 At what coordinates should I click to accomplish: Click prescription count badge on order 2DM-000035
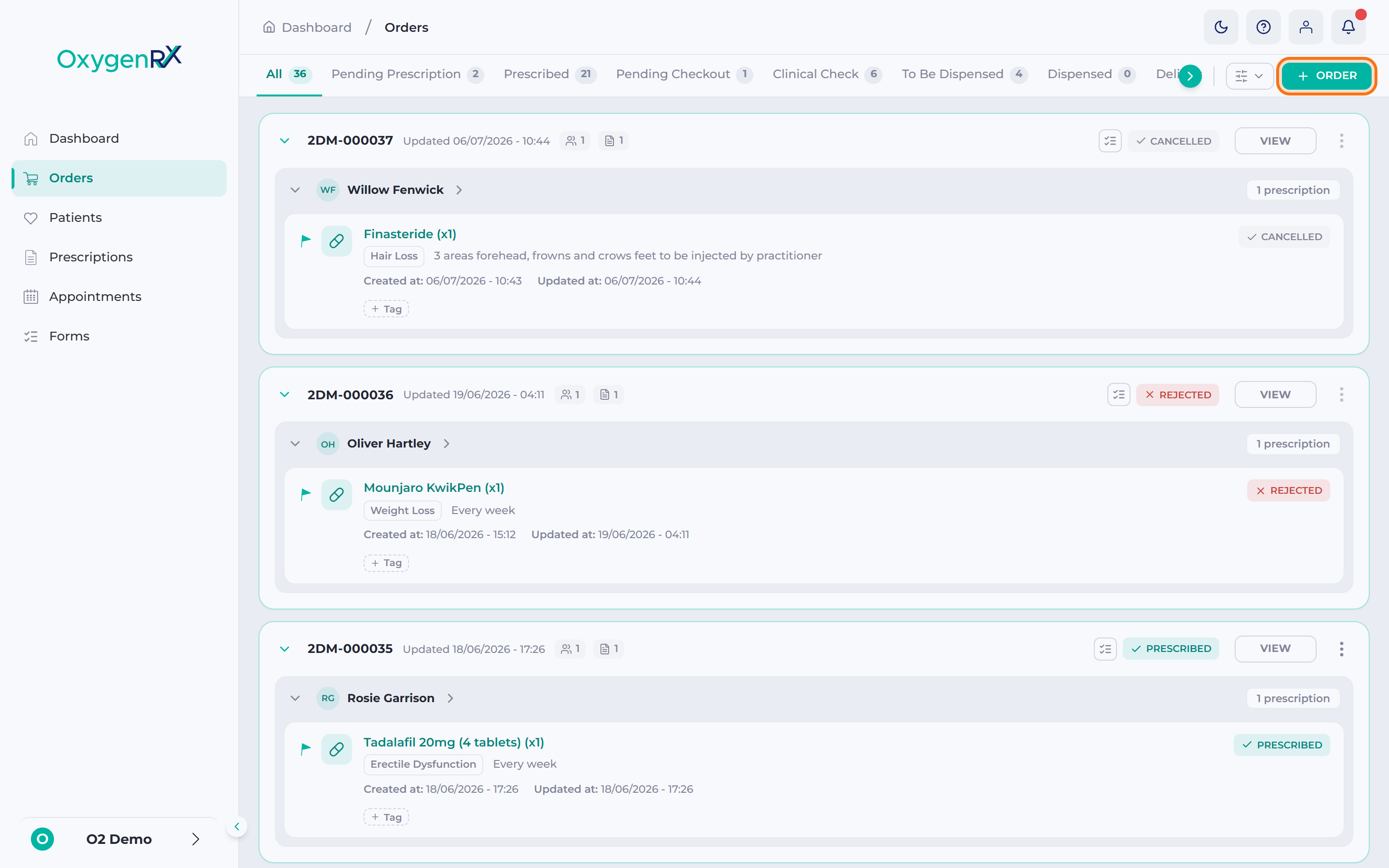[608, 649]
